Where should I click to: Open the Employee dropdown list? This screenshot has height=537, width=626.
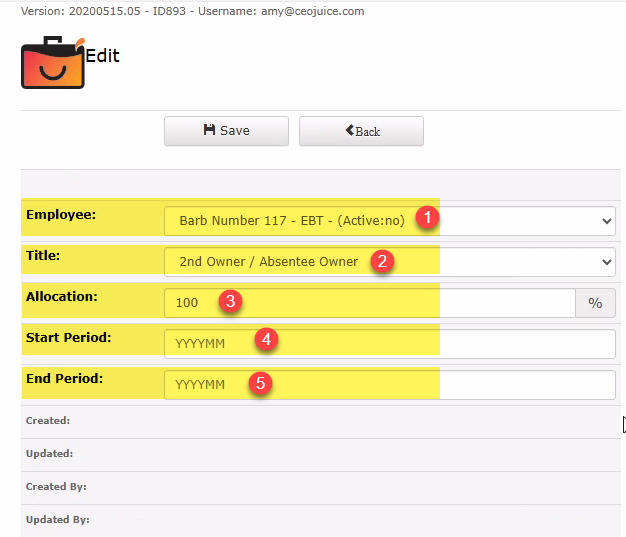[390, 221]
